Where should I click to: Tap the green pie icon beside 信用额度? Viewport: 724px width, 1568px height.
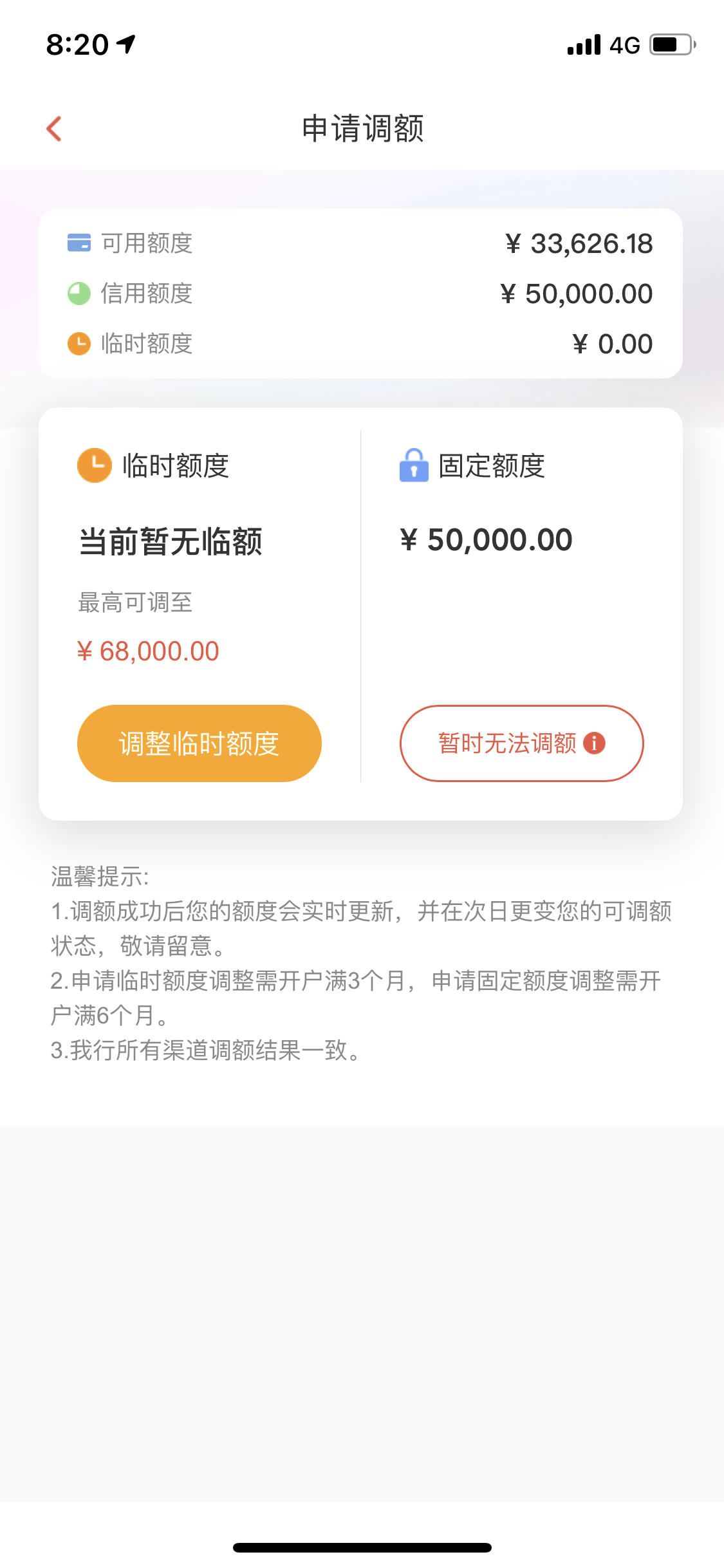[79, 294]
